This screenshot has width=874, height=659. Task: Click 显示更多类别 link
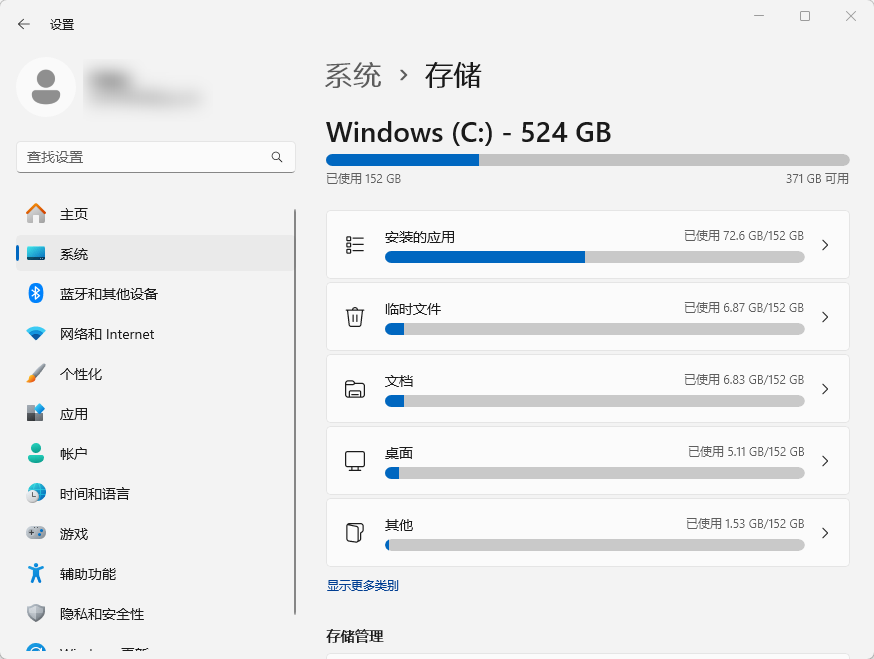coord(361,585)
